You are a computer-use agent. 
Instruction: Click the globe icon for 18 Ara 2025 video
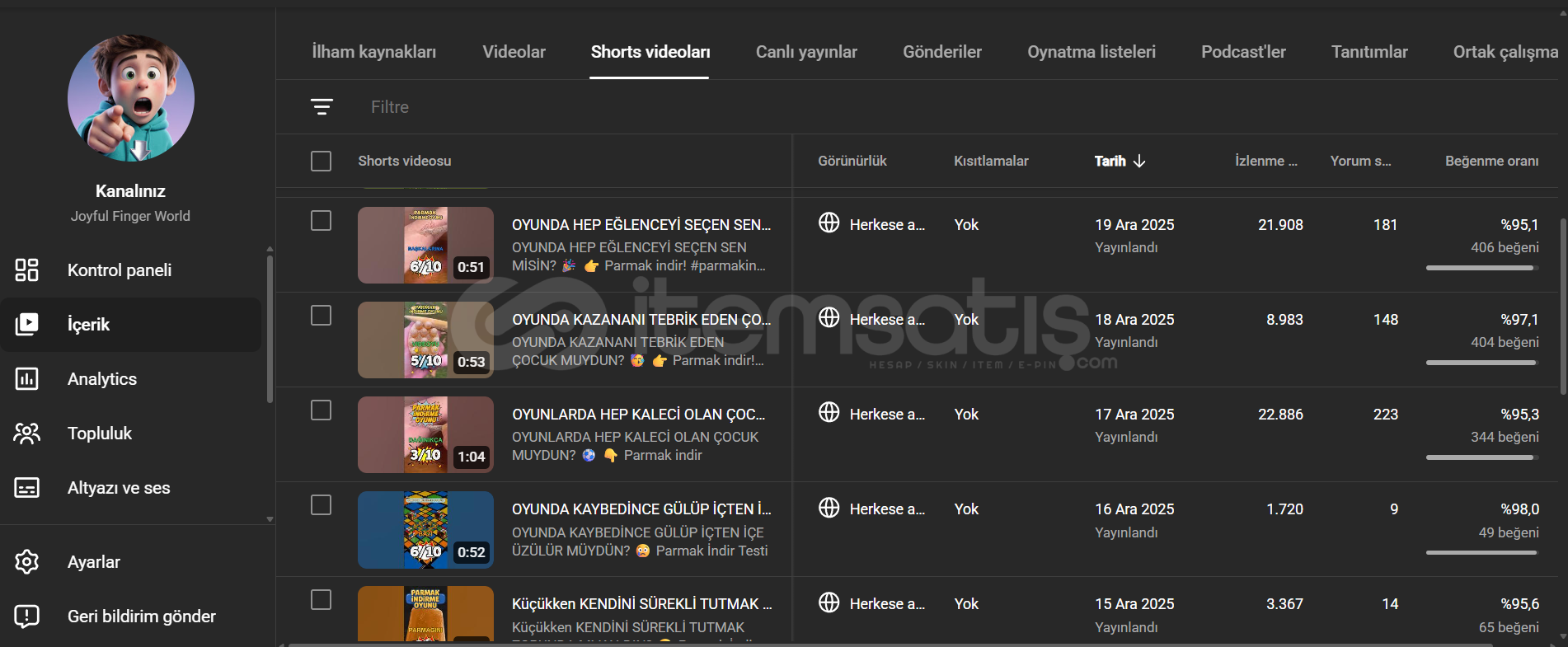coord(829,317)
